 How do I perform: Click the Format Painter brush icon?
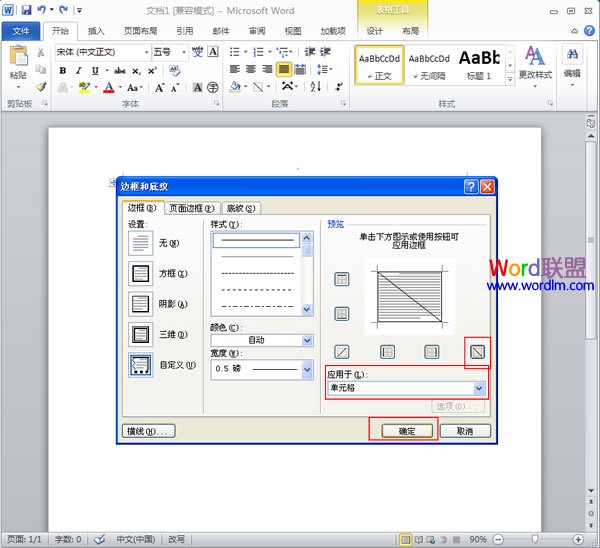coord(41,87)
